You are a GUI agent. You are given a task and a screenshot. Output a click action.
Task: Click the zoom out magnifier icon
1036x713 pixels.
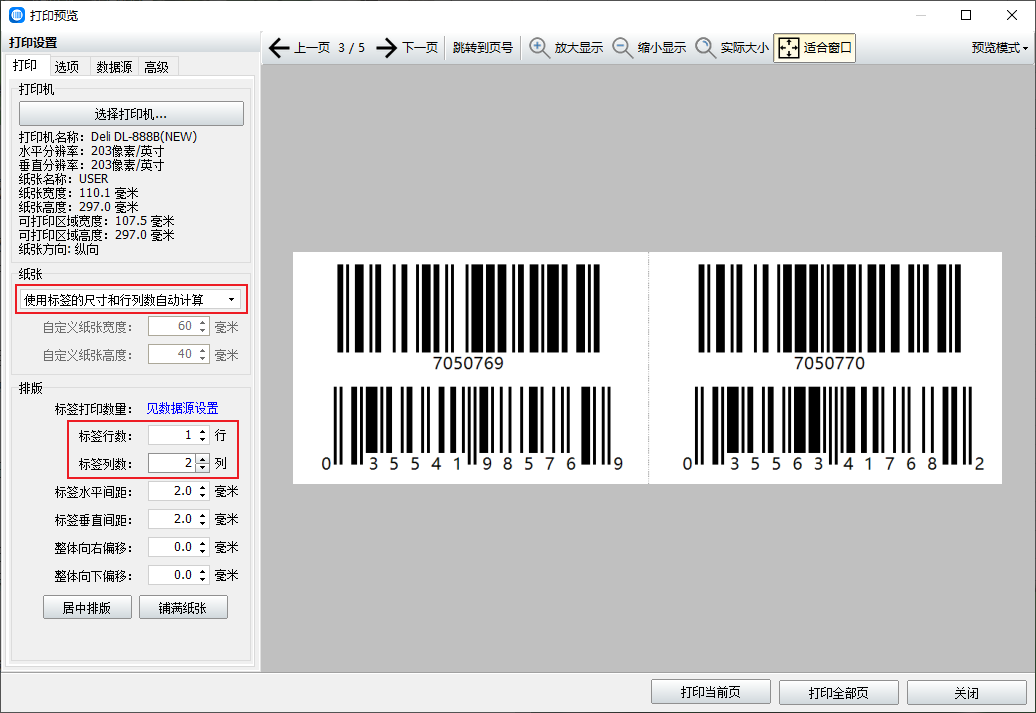tap(622, 48)
